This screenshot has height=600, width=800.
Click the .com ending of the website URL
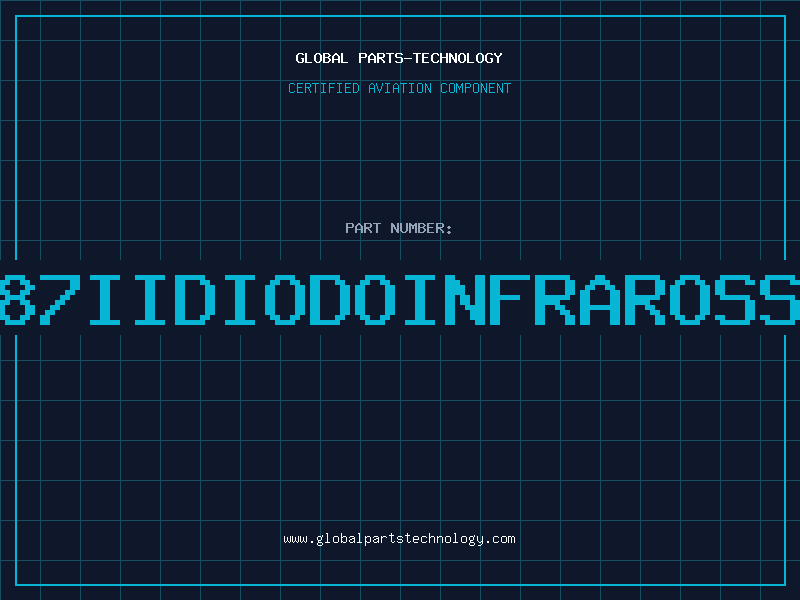[499, 539]
